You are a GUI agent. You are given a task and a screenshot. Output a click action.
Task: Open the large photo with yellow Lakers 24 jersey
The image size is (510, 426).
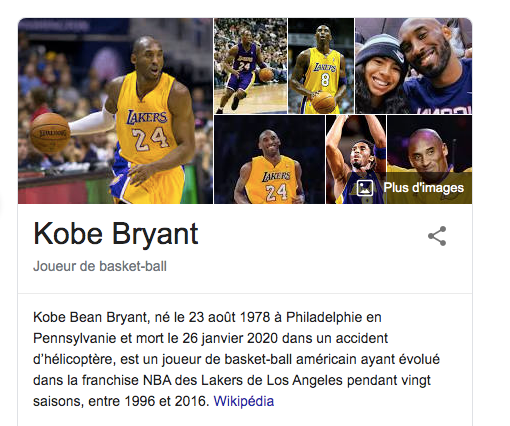(115, 111)
